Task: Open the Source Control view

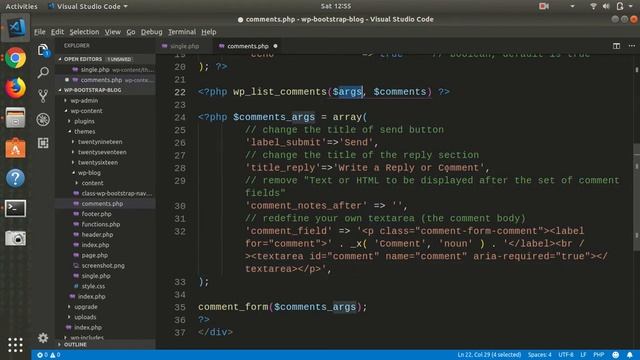Action: (x=43, y=96)
